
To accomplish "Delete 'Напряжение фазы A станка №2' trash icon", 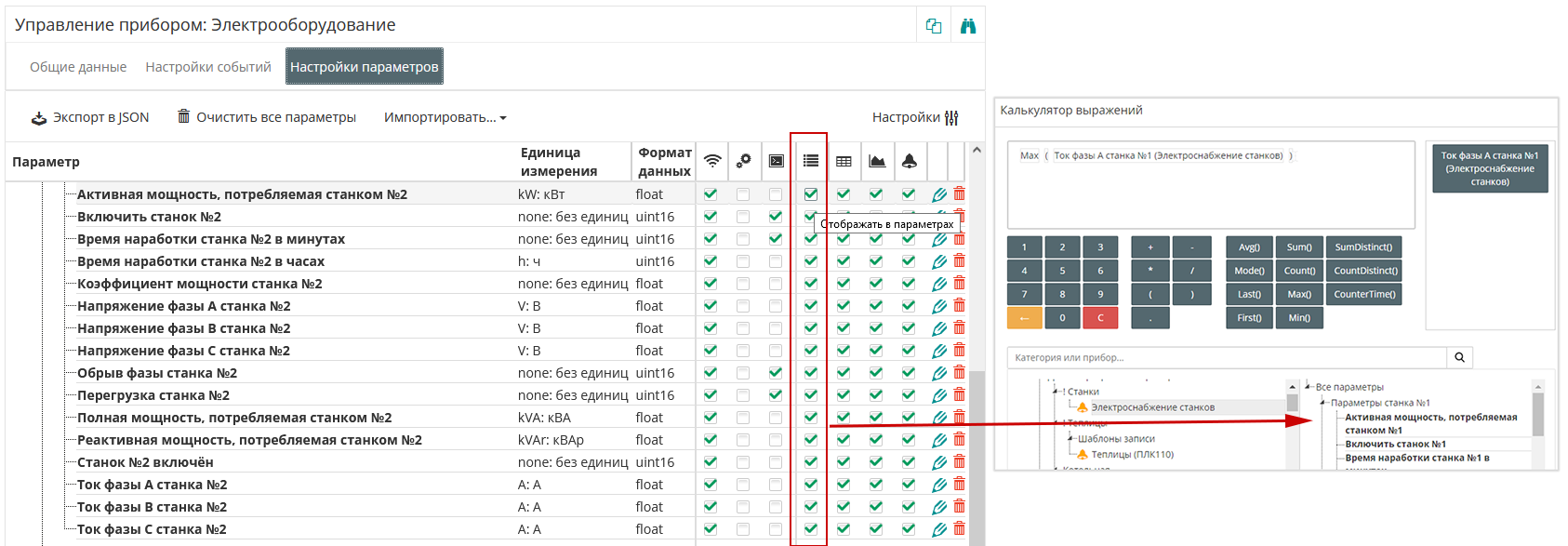I will tap(959, 306).
